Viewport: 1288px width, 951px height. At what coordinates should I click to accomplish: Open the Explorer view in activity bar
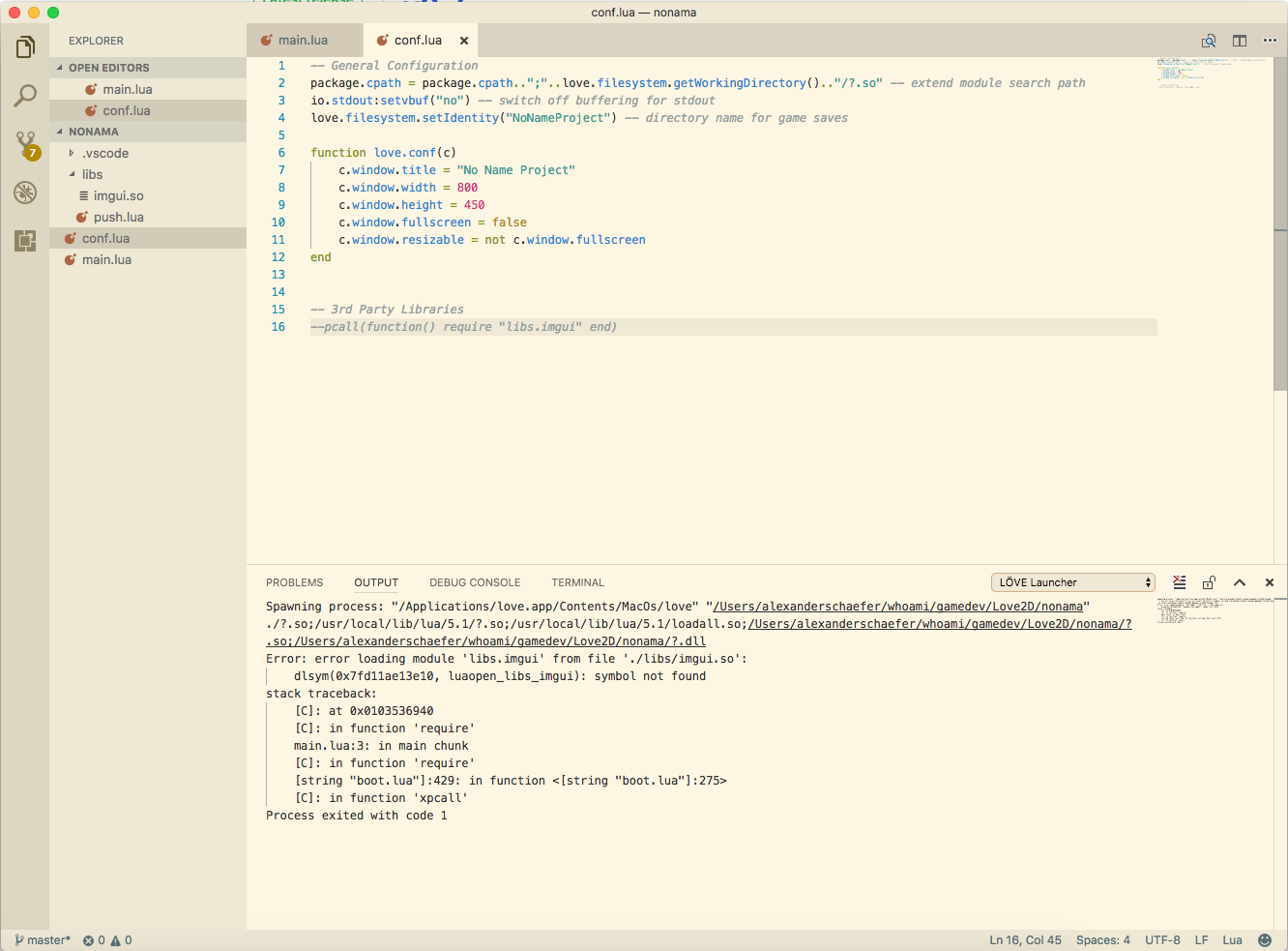pyautogui.click(x=25, y=46)
